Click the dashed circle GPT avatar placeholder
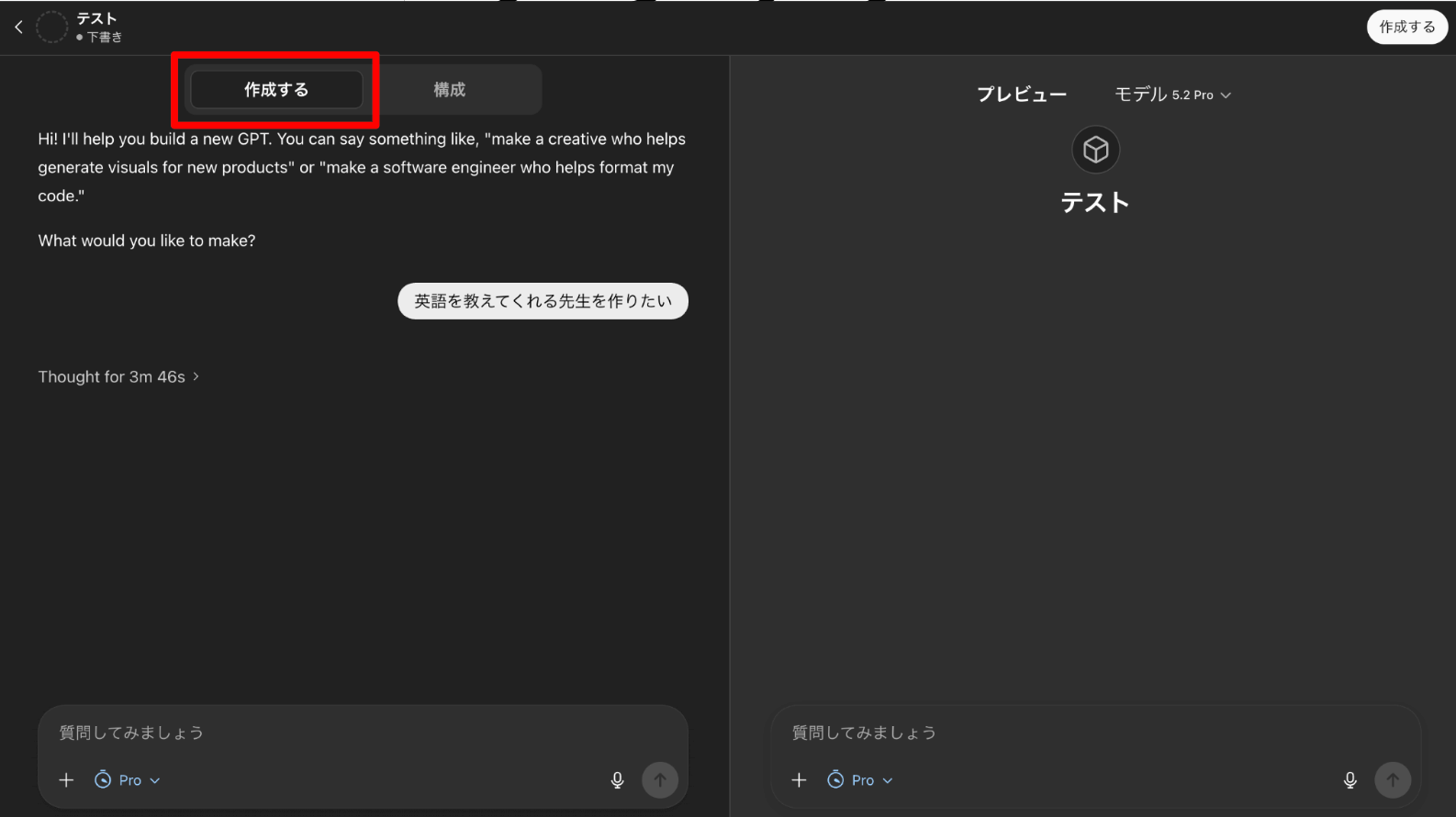 [x=51, y=28]
